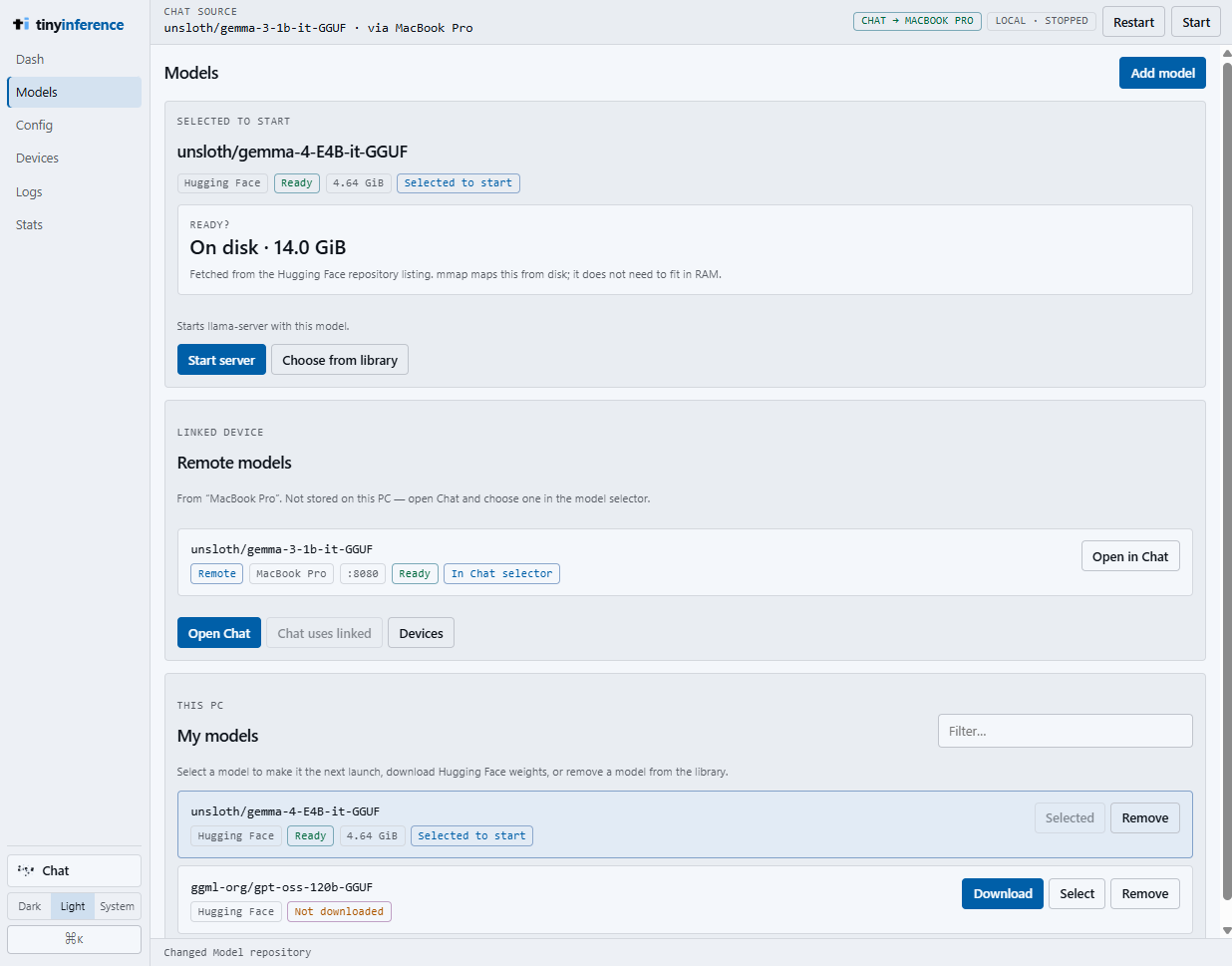Click the In Chat selector tag
Viewport: 1232px width, 966px height.
point(501,573)
